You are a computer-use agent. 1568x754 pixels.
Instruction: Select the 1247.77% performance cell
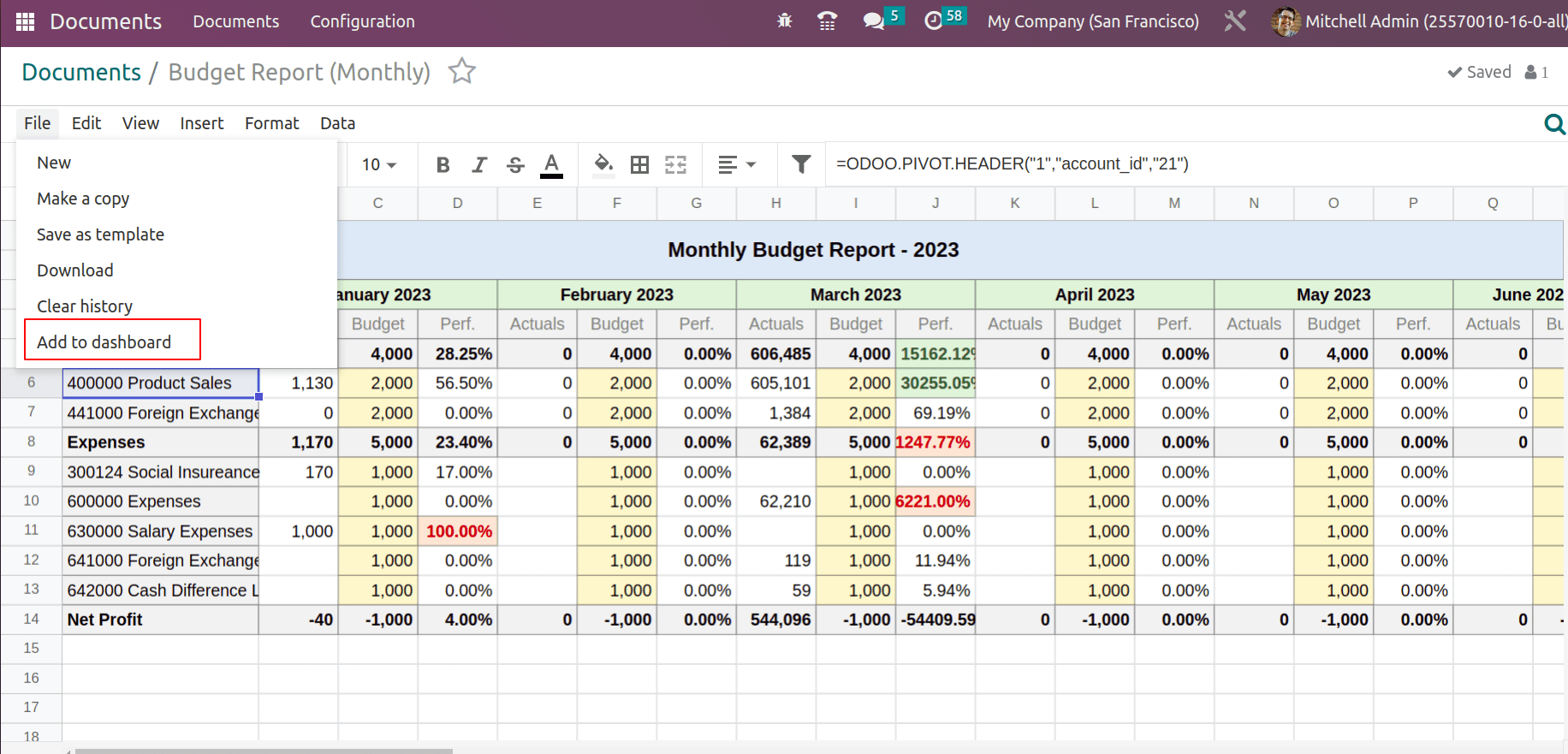point(935,442)
